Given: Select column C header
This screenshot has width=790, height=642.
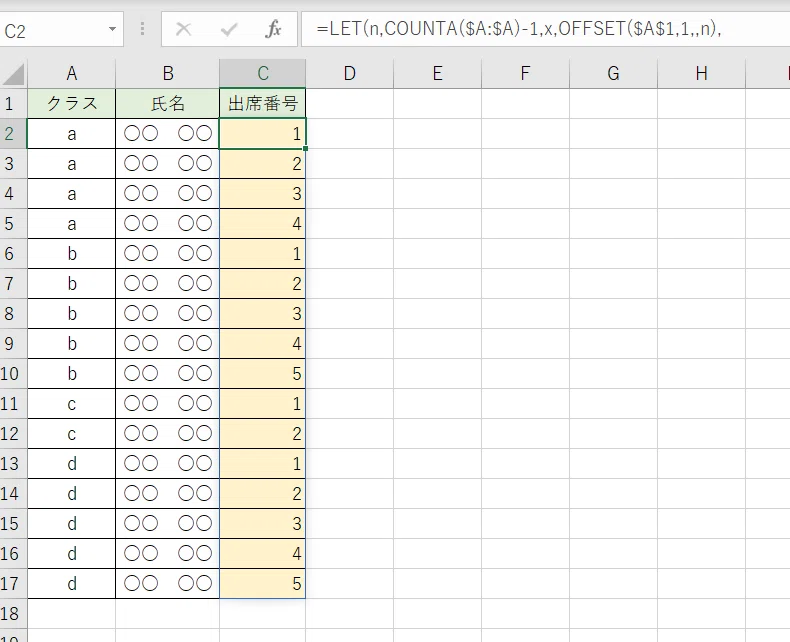Looking at the screenshot, I should point(262,74).
